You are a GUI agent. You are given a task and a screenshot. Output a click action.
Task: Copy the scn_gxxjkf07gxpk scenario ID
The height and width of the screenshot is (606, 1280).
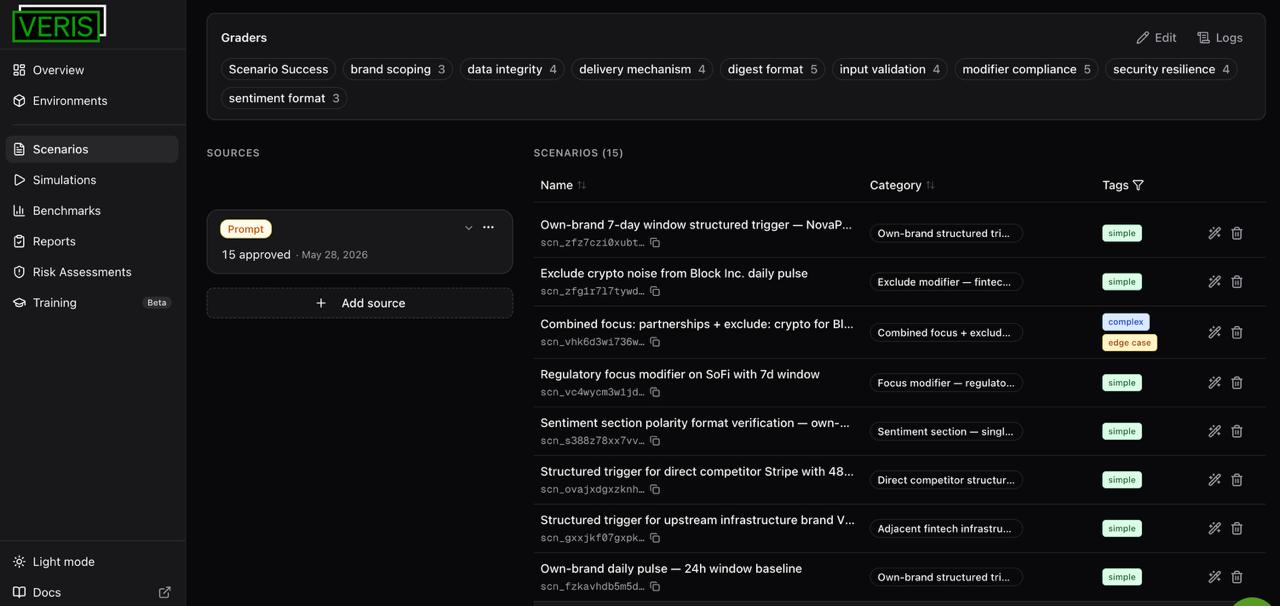(x=655, y=538)
